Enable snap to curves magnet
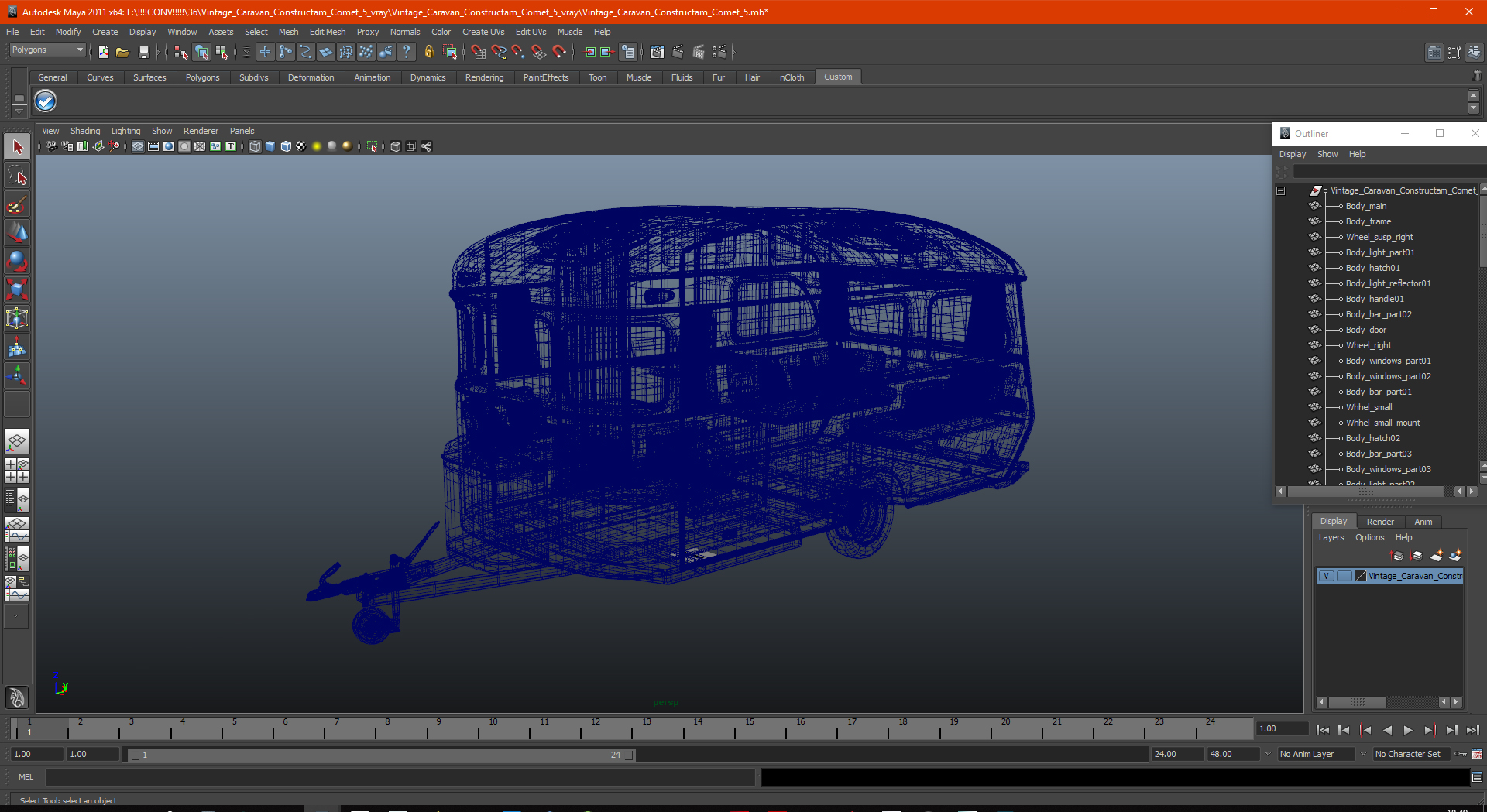This screenshot has height=812, width=1487. coord(499,52)
